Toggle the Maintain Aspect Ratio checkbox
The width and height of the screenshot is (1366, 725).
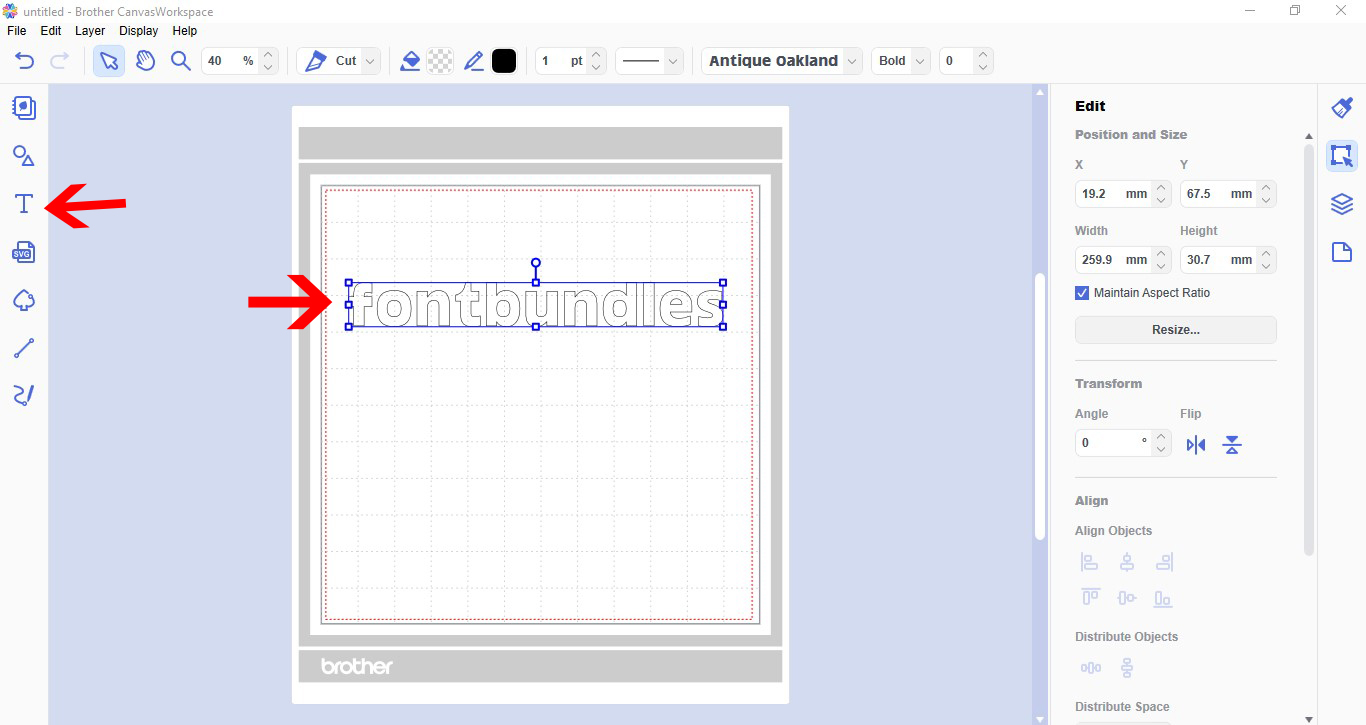[x=1082, y=293]
